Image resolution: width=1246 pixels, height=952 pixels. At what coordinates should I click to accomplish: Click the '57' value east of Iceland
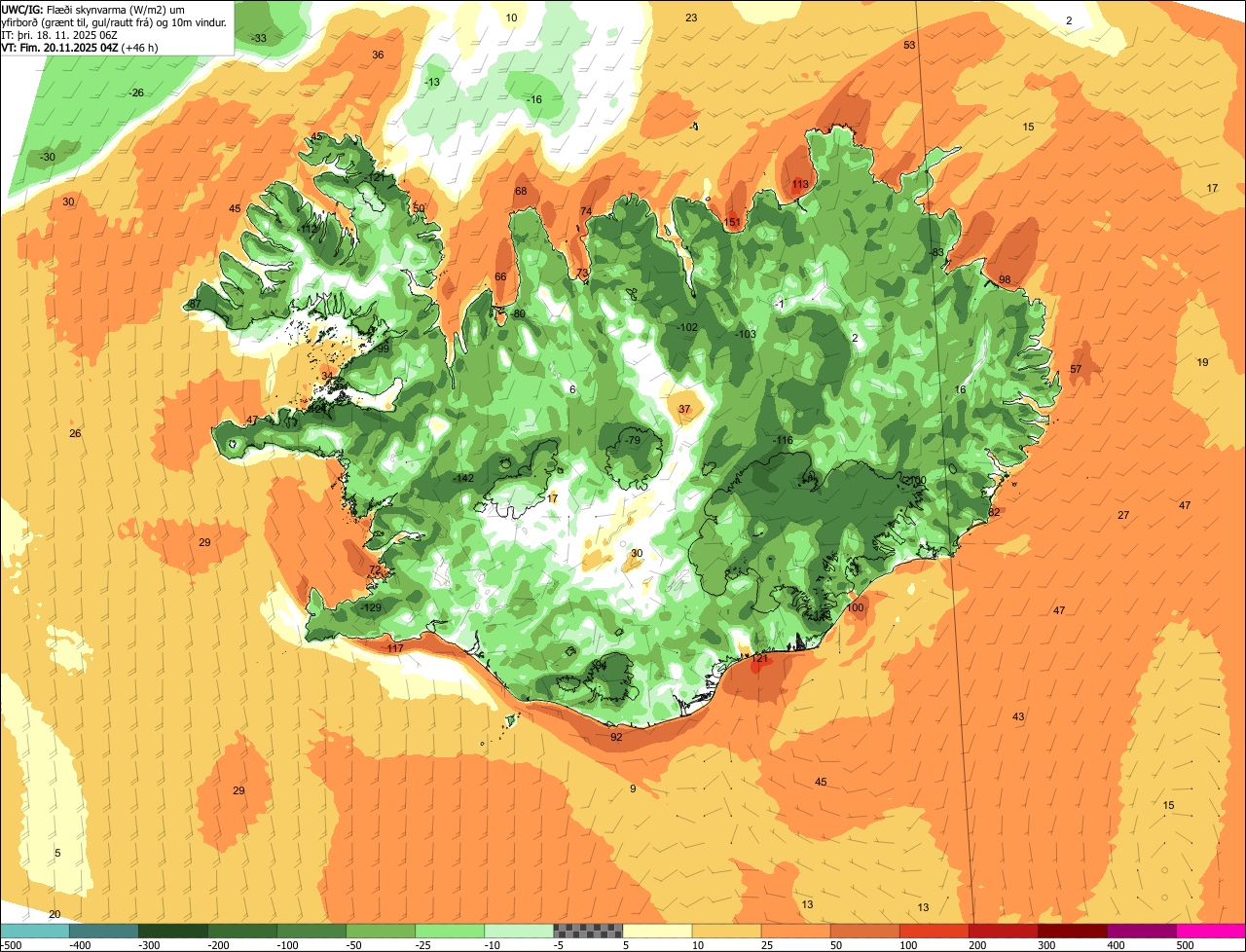click(x=1076, y=369)
